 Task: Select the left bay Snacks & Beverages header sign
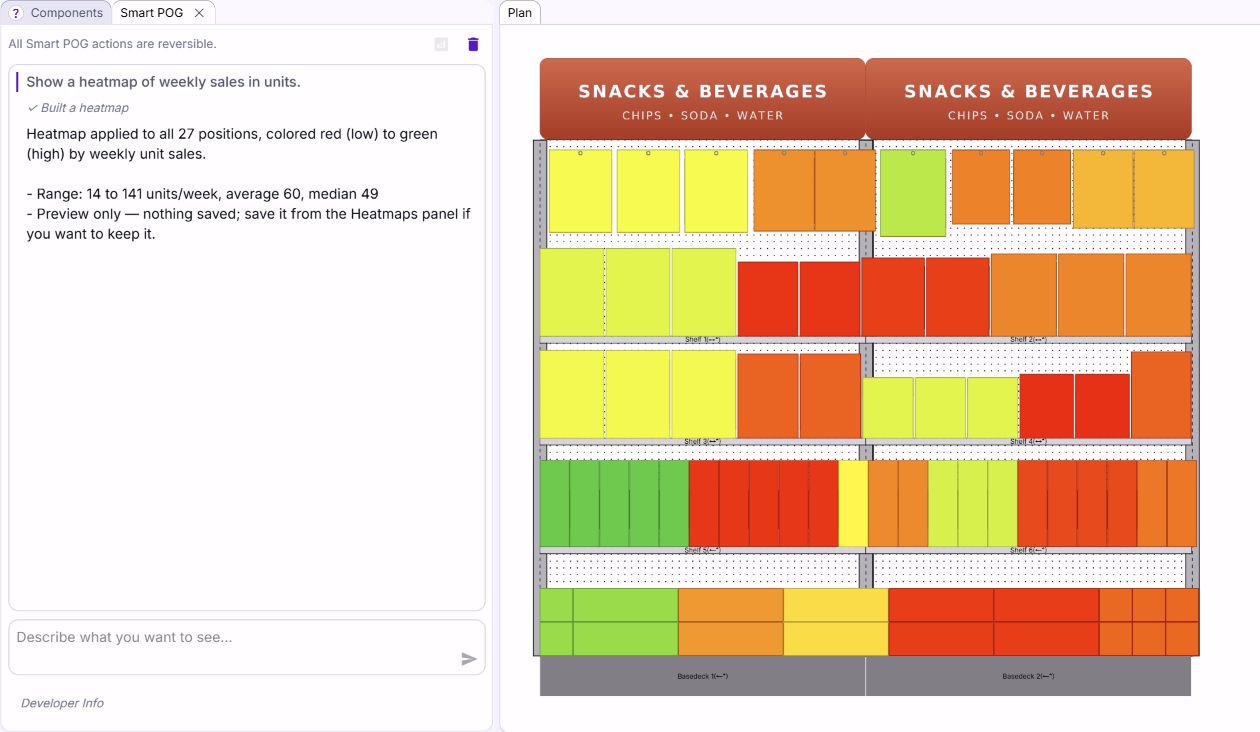pos(702,99)
